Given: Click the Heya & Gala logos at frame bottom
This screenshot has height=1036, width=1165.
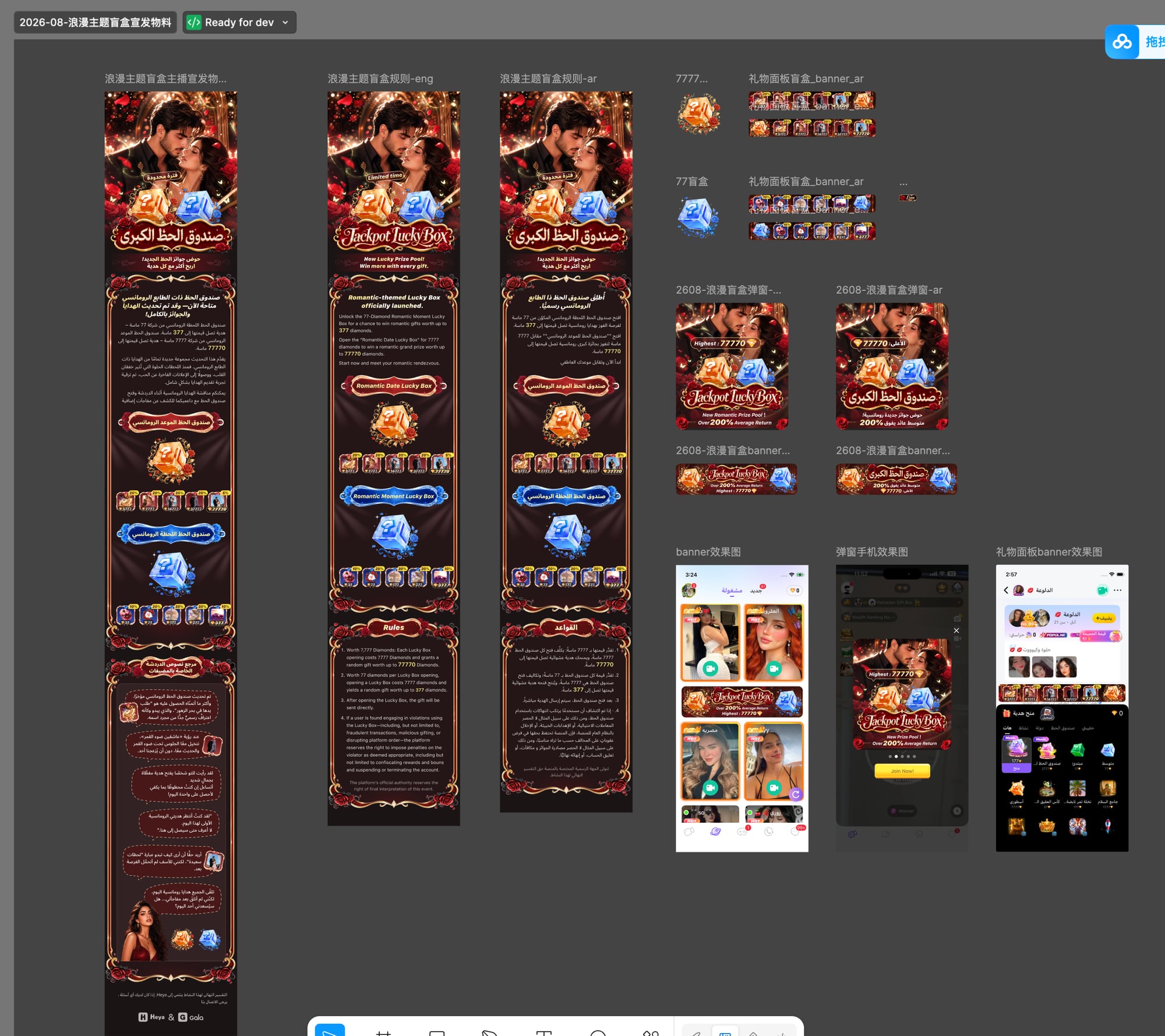Looking at the screenshot, I should point(171,1017).
